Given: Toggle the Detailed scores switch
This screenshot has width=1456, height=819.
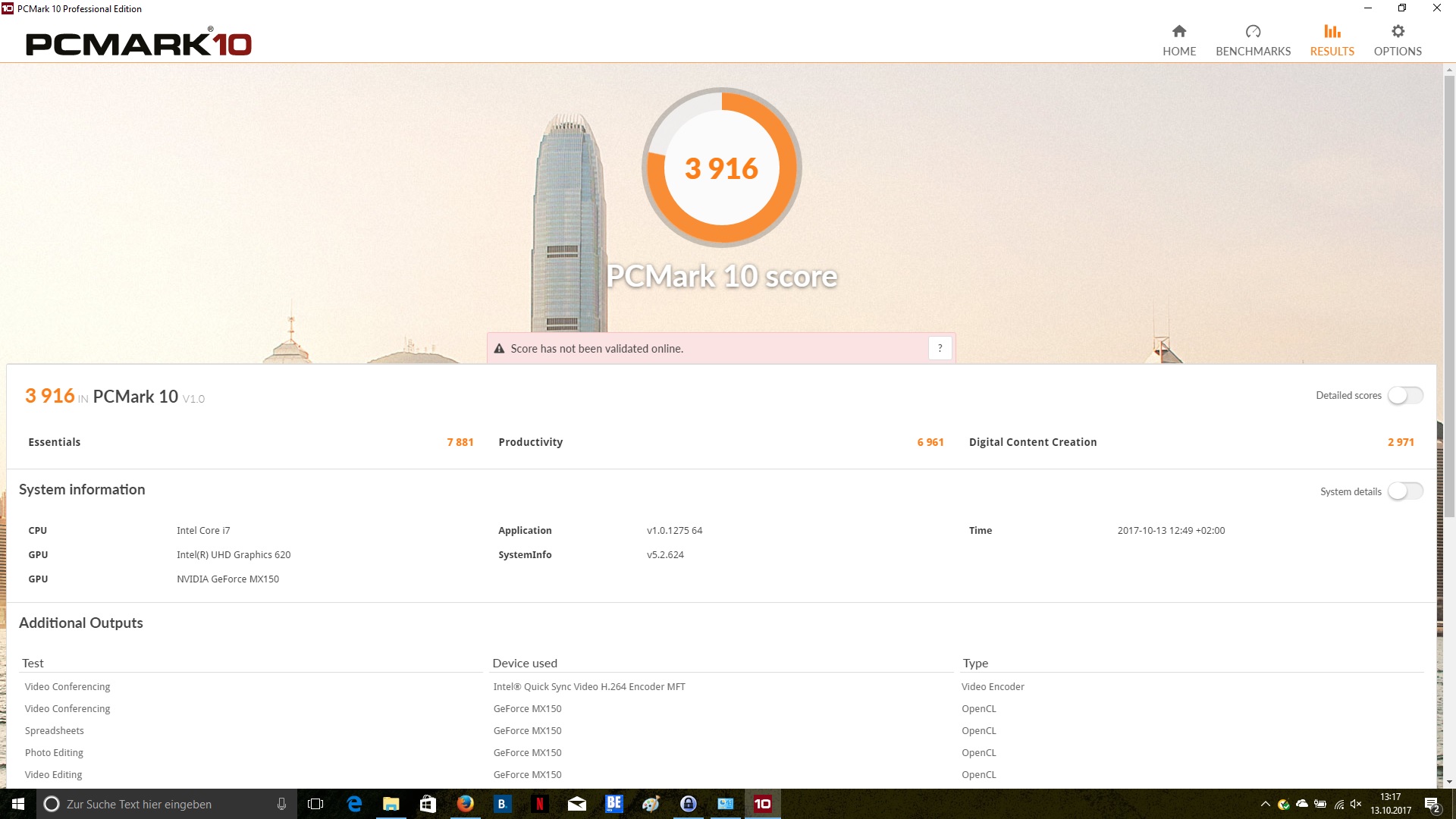Looking at the screenshot, I should (x=1405, y=395).
